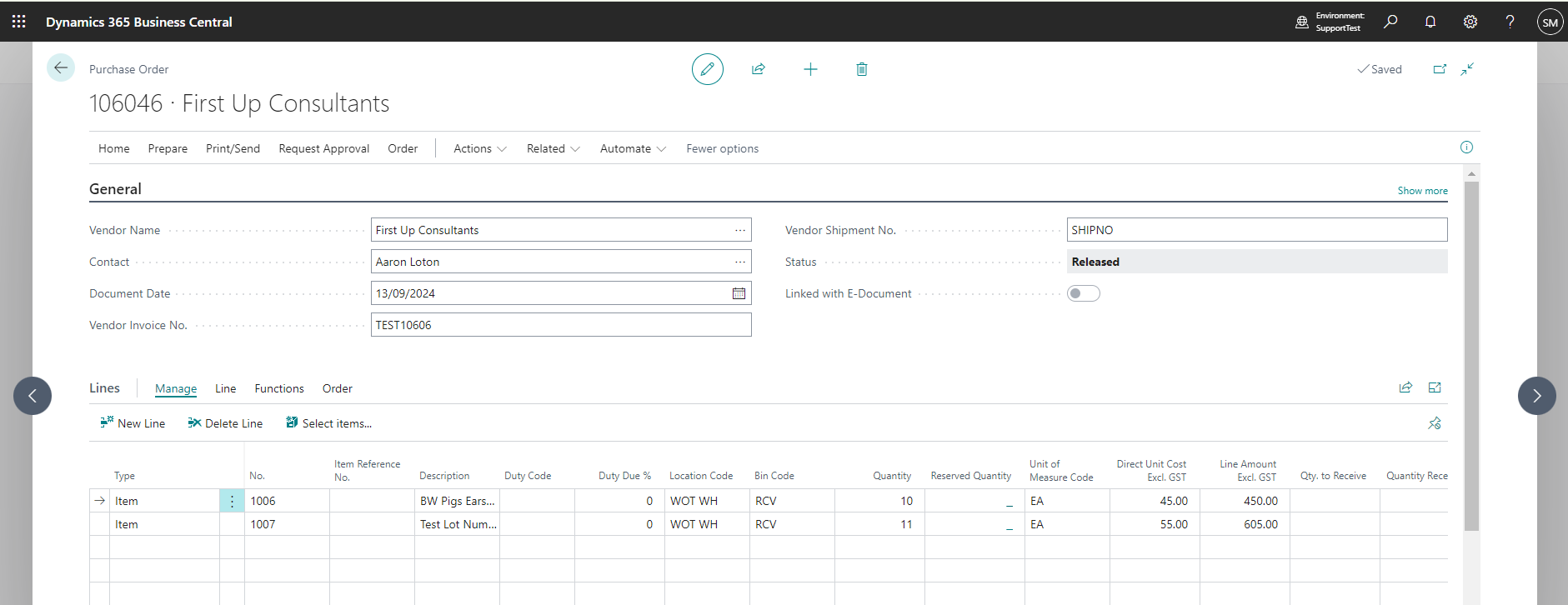Create new document with plus icon

tap(810, 69)
